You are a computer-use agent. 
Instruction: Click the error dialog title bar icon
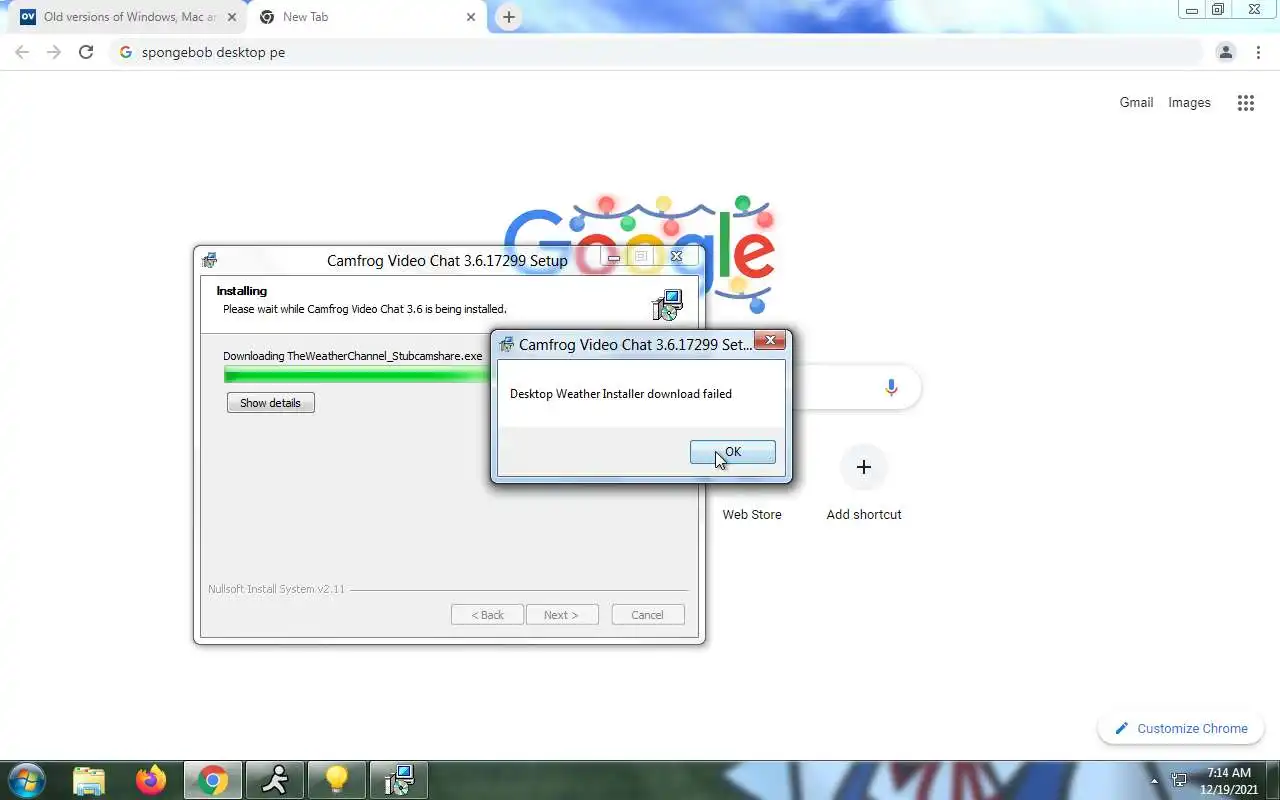click(x=507, y=344)
